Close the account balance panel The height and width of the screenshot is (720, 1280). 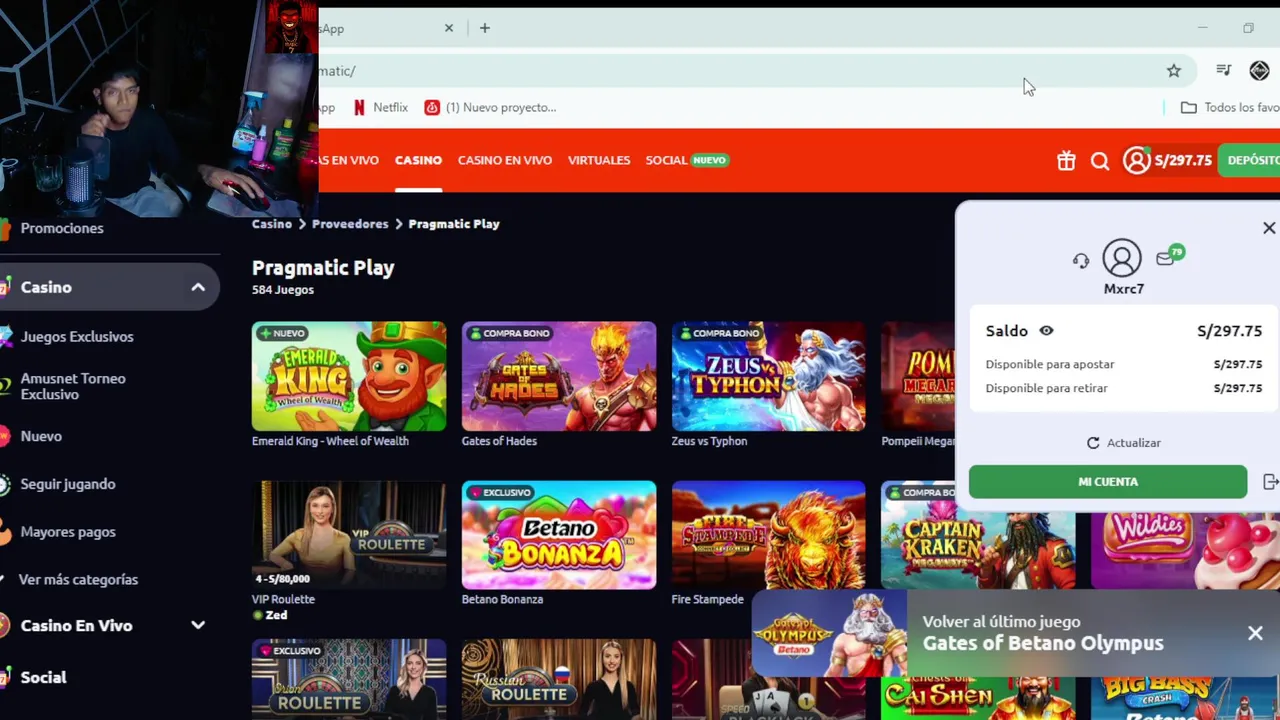[x=1269, y=228]
